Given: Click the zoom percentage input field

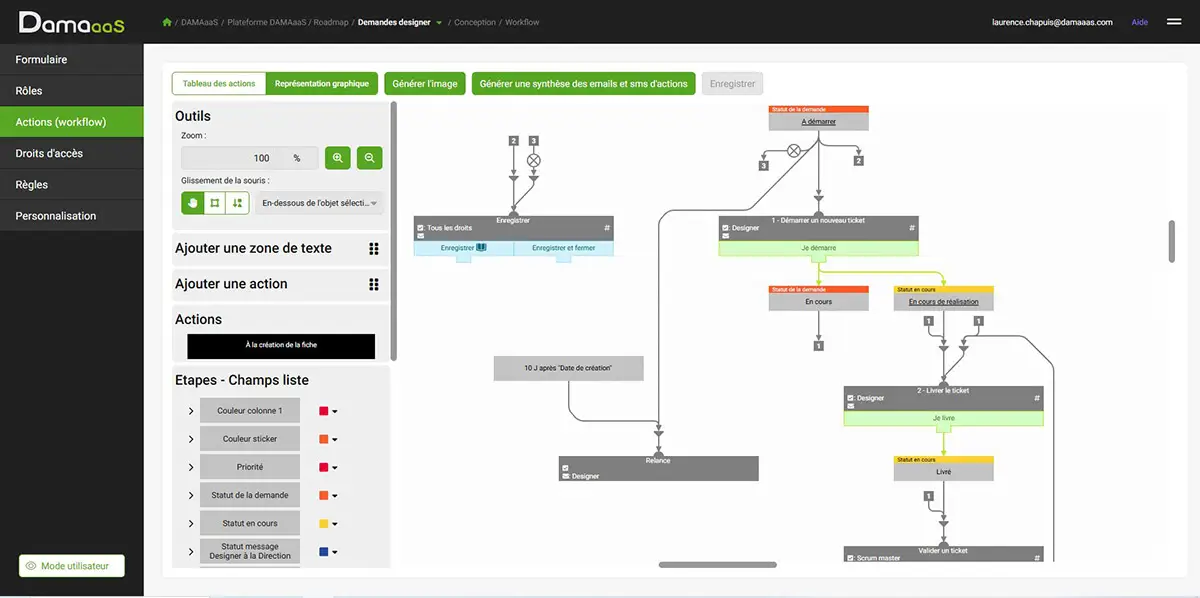Looking at the screenshot, I should pos(250,158).
